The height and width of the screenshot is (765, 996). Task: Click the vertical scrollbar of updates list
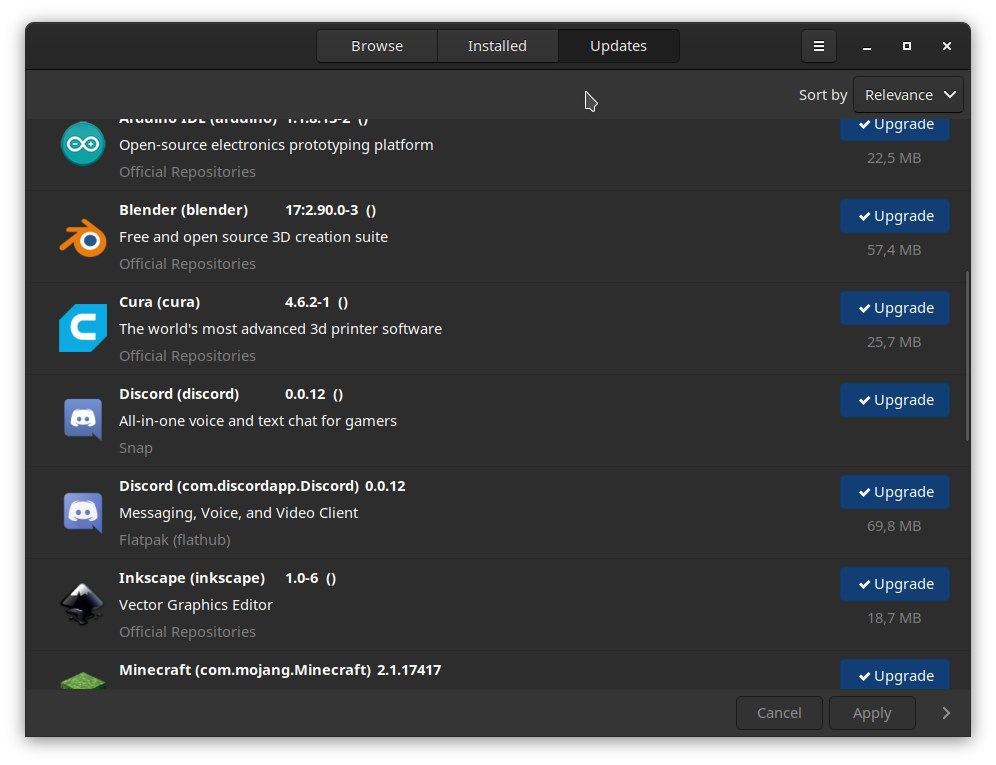[x=967, y=356]
